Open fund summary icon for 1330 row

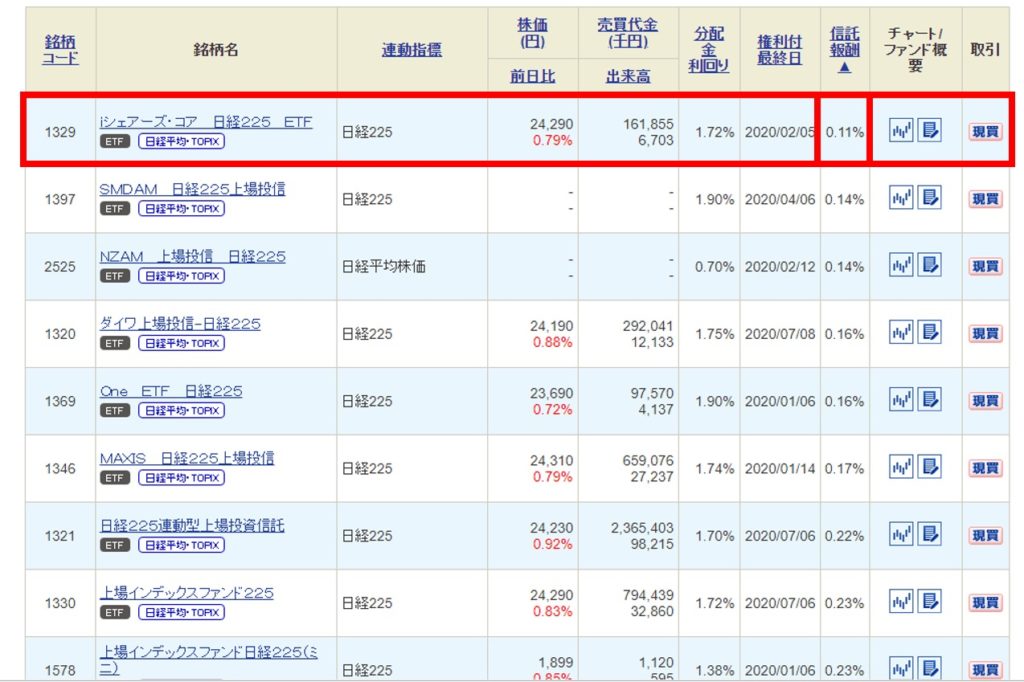[x=929, y=601]
